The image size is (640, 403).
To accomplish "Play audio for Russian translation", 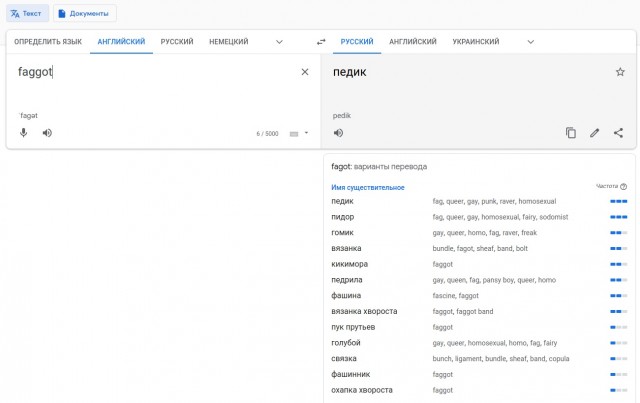I will point(338,133).
